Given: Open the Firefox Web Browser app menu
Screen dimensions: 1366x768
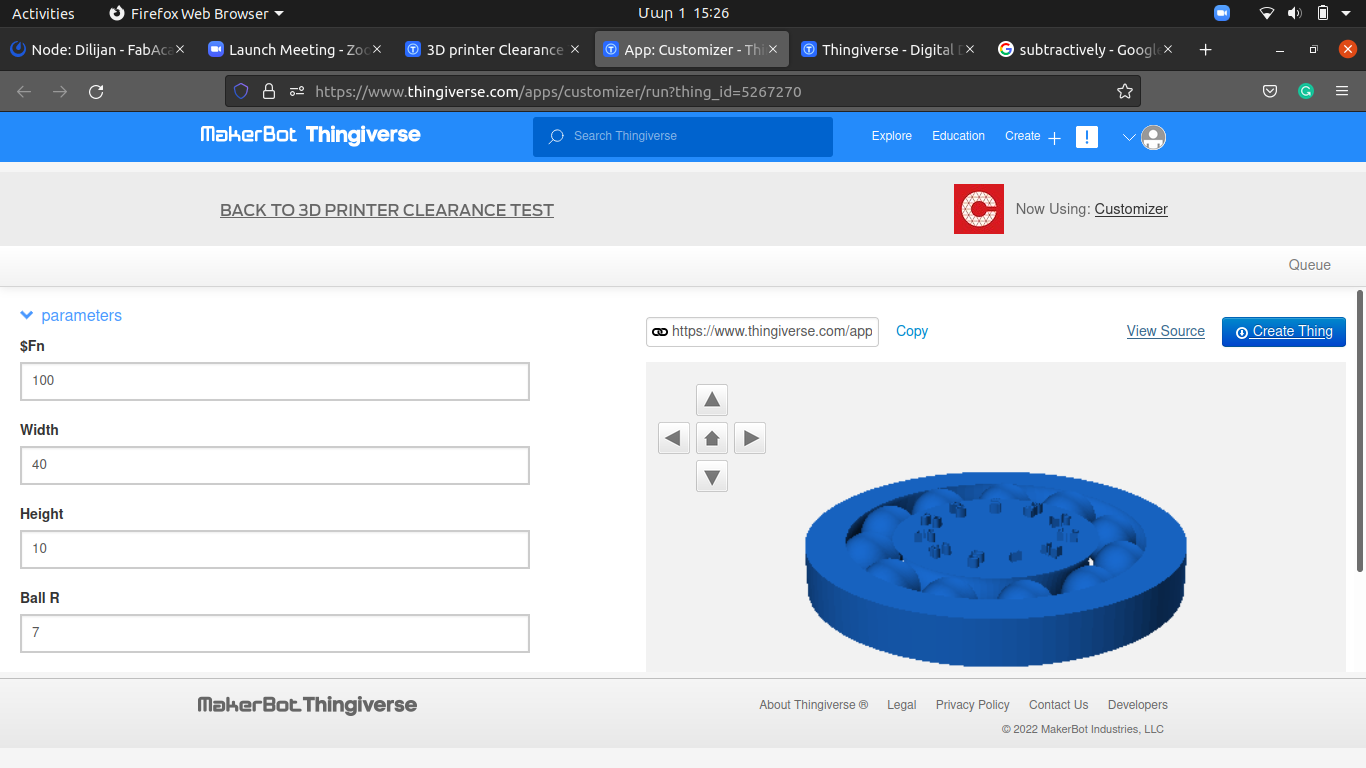Looking at the screenshot, I should pos(196,13).
